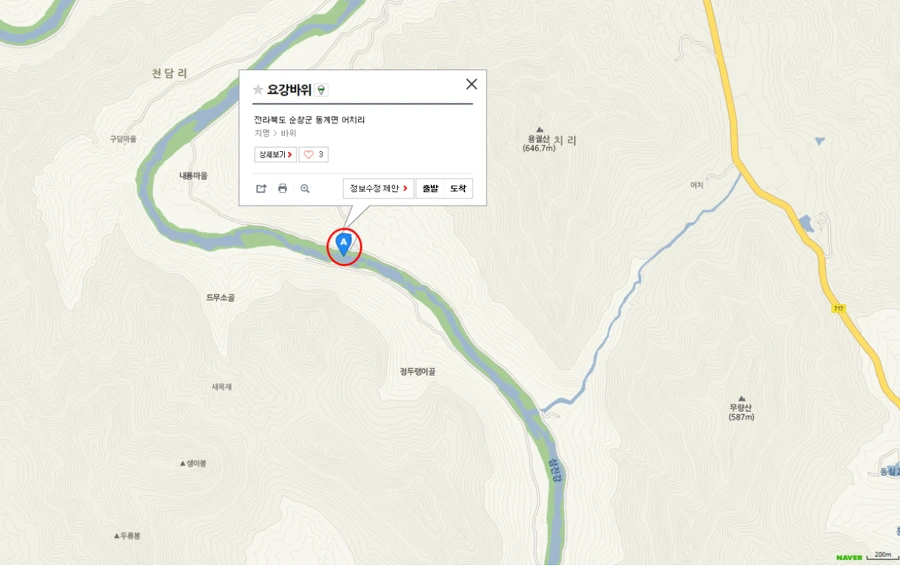The width and height of the screenshot is (900, 566).
Task: Close the 요강바위 info popup
Action: point(471,84)
